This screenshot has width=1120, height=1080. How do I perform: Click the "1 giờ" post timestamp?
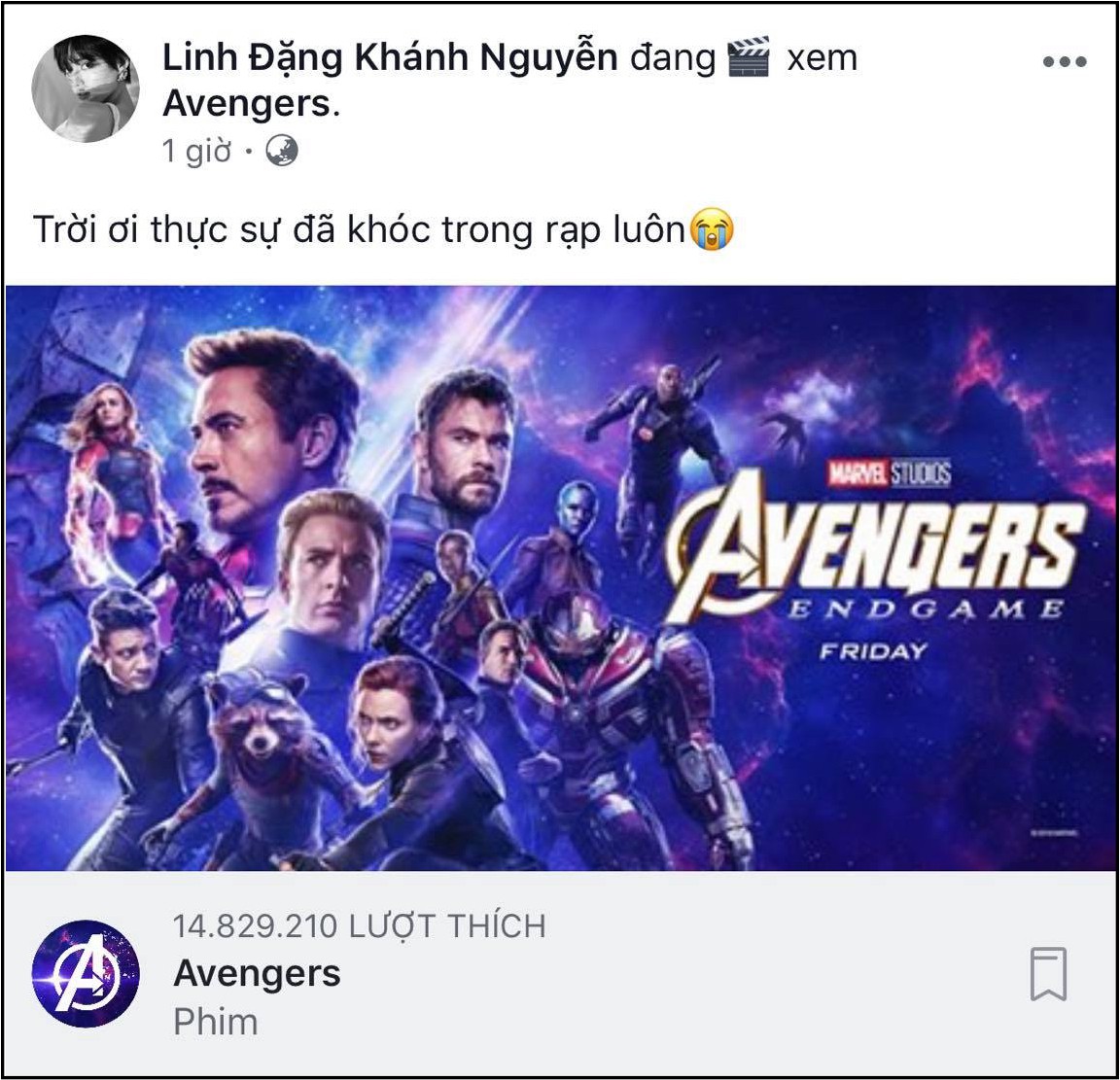click(196, 152)
